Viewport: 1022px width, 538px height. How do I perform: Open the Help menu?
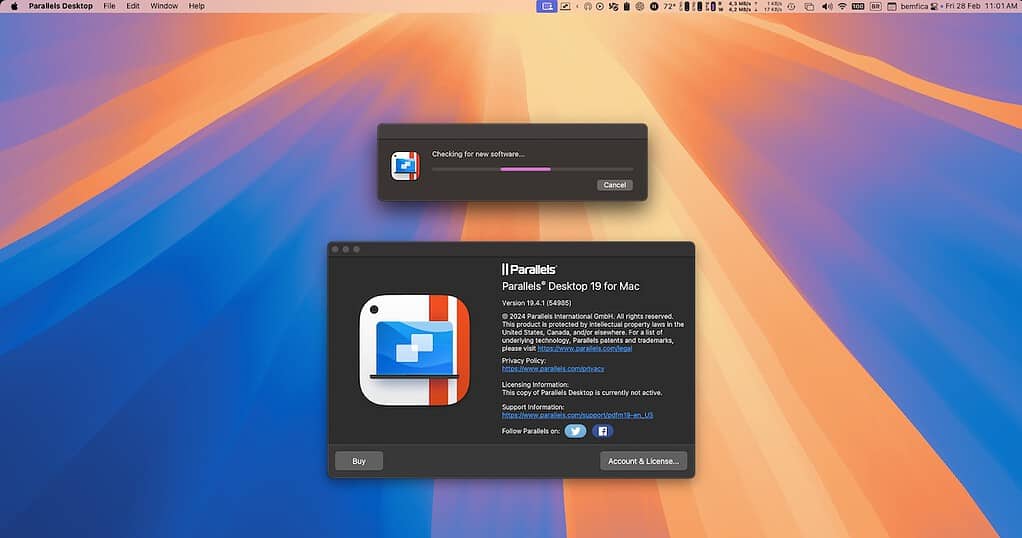tap(197, 6)
